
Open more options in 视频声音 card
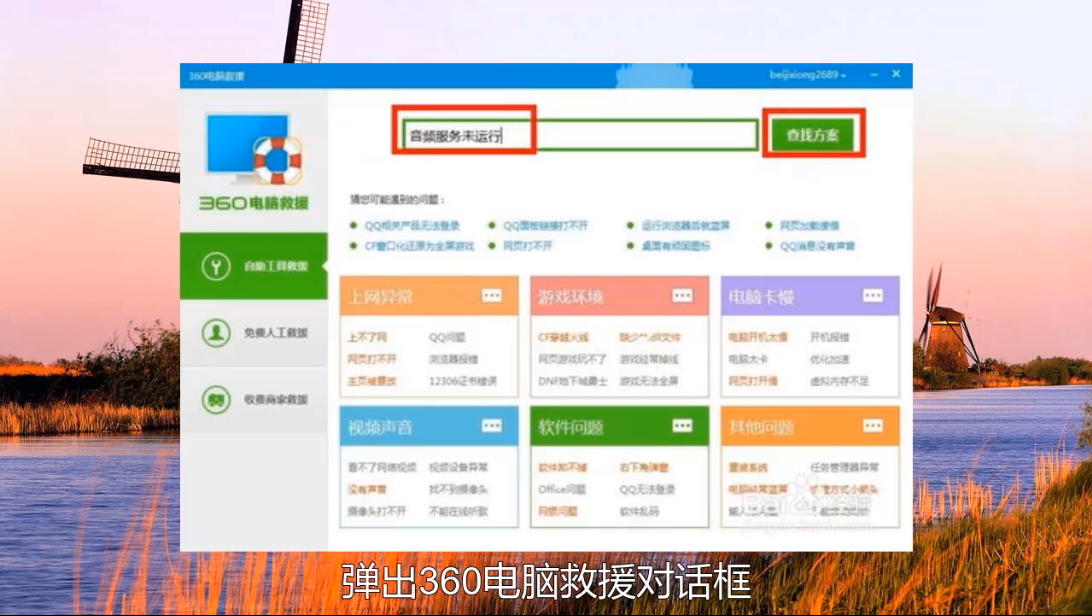(491, 426)
